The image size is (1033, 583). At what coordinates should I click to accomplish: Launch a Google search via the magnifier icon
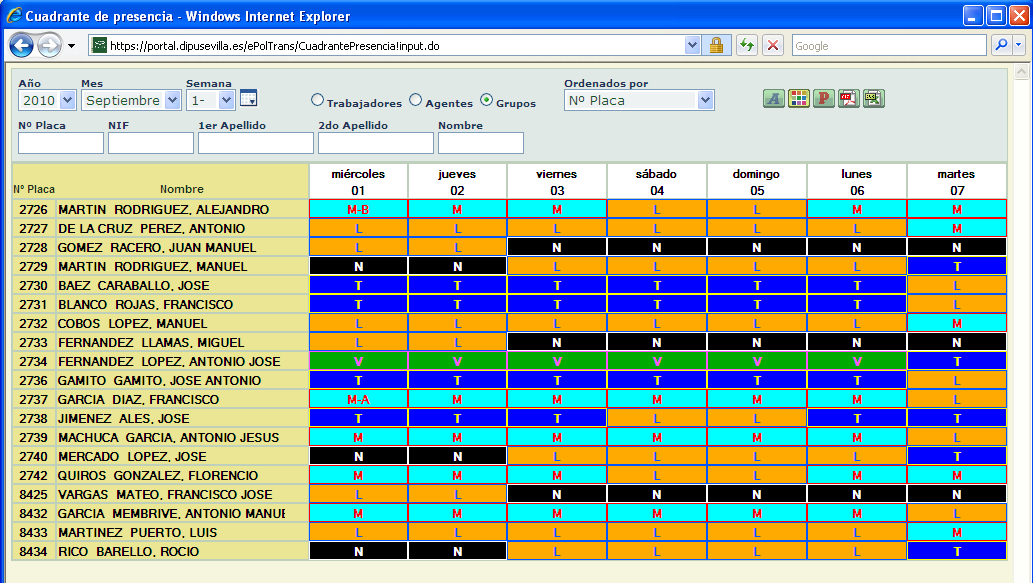coord(1000,45)
